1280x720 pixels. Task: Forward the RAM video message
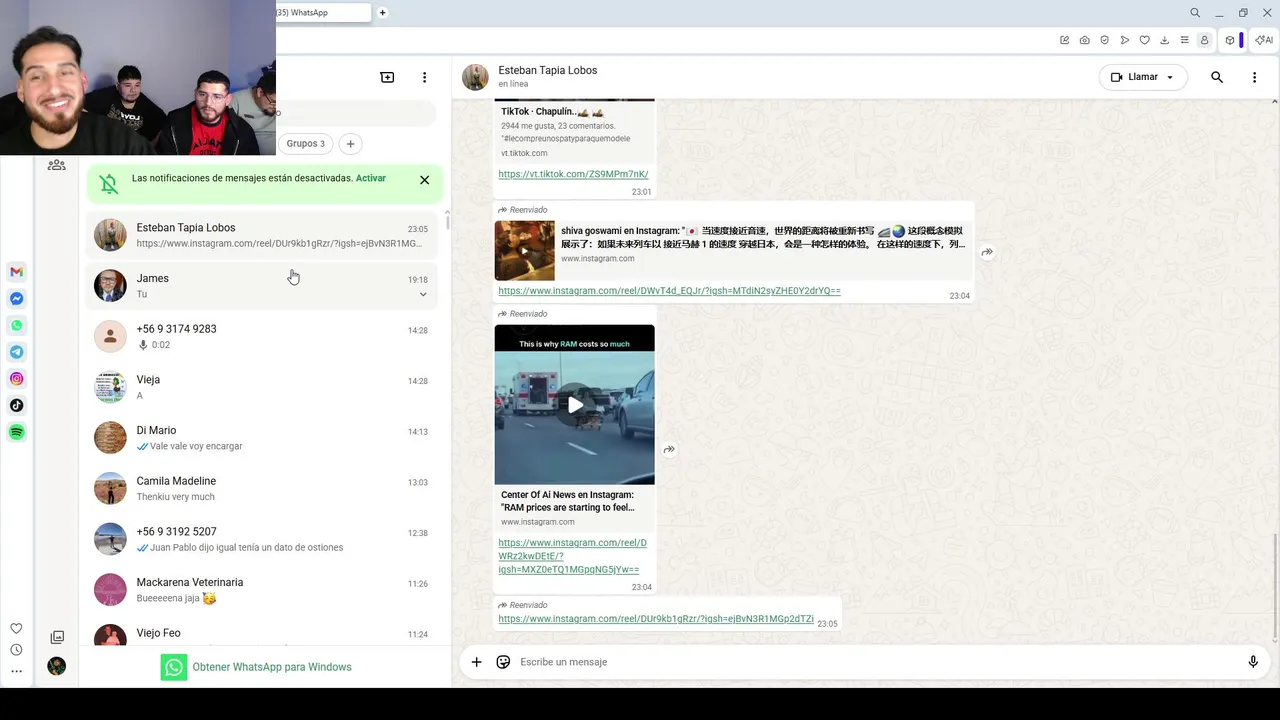click(x=669, y=450)
